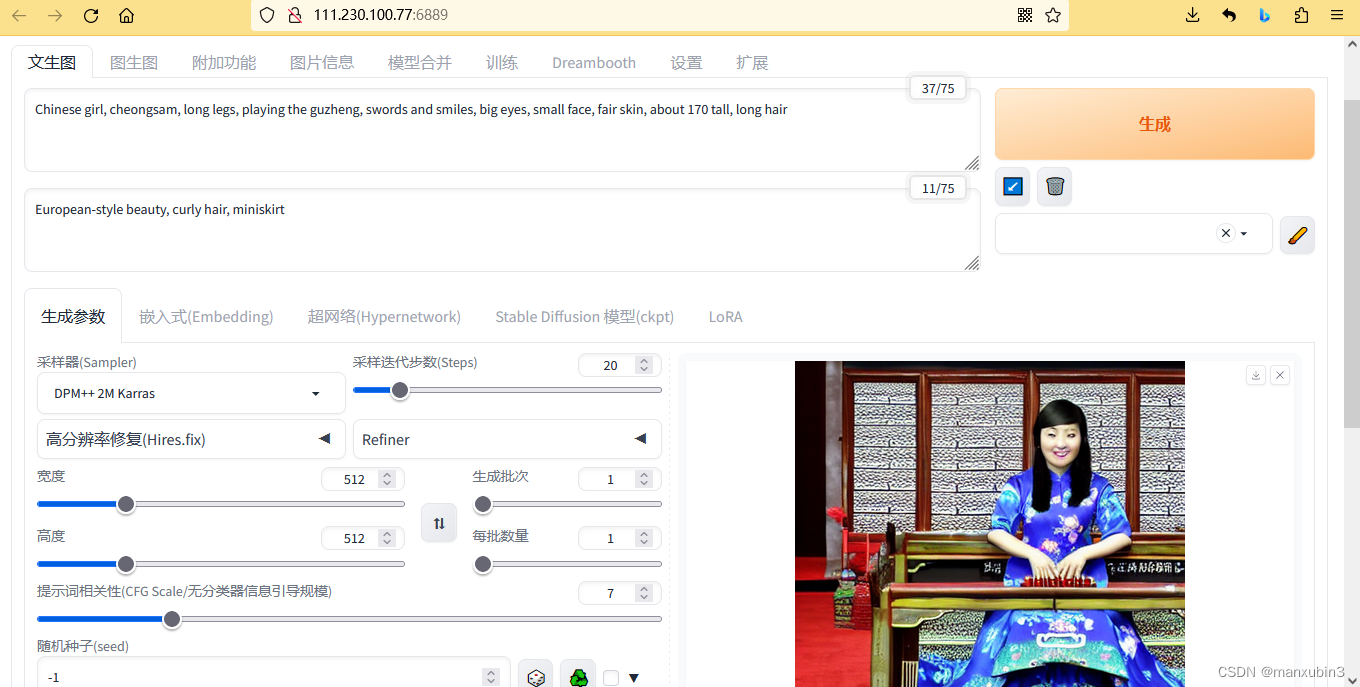The image size is (1360, 687).
Task: Select the 嵌入式(Embedding) sub-tab
Action: click(206, 316)
